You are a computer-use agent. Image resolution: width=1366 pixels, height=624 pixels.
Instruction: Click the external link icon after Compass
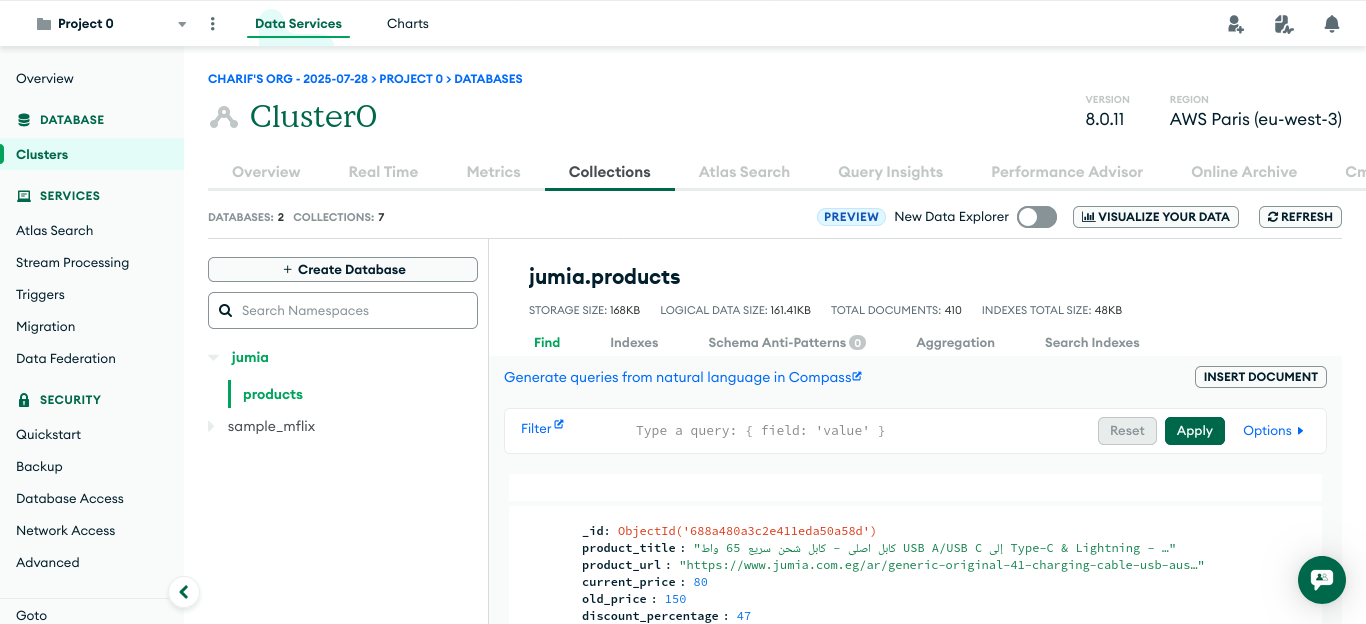tap(857, 376)
